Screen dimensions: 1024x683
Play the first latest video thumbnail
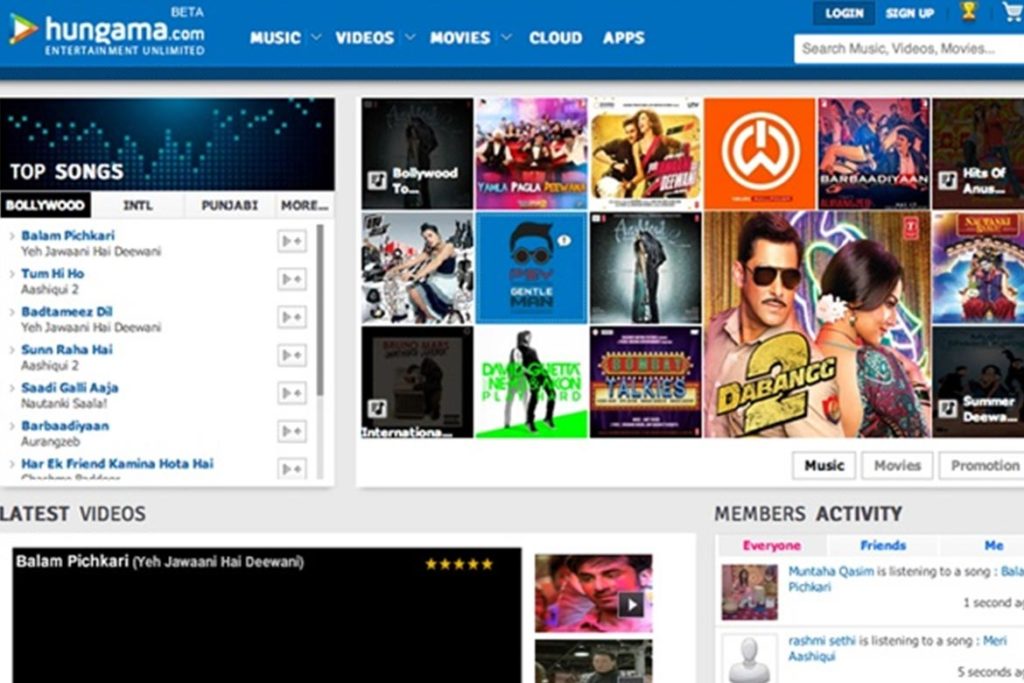pyautogui.click(x=594, y=593)
